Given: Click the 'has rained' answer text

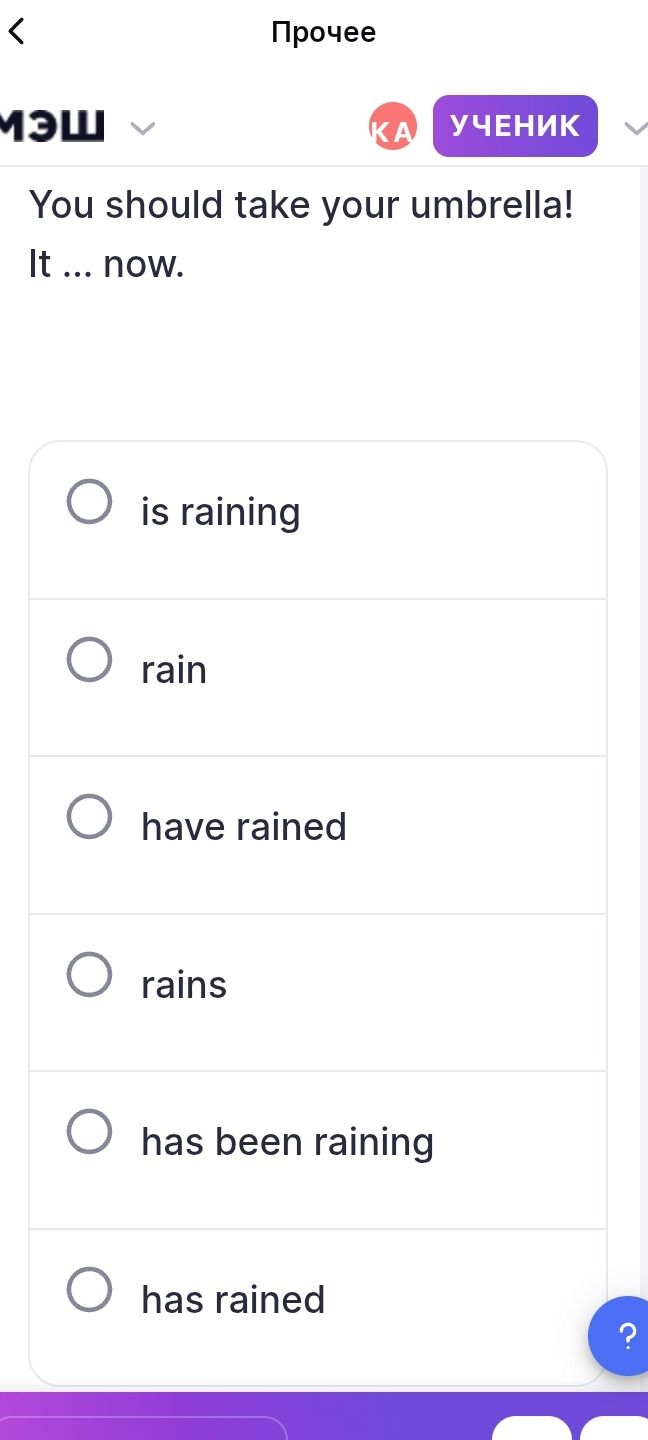Looking at the screenshot, I should click(233, 1299).
